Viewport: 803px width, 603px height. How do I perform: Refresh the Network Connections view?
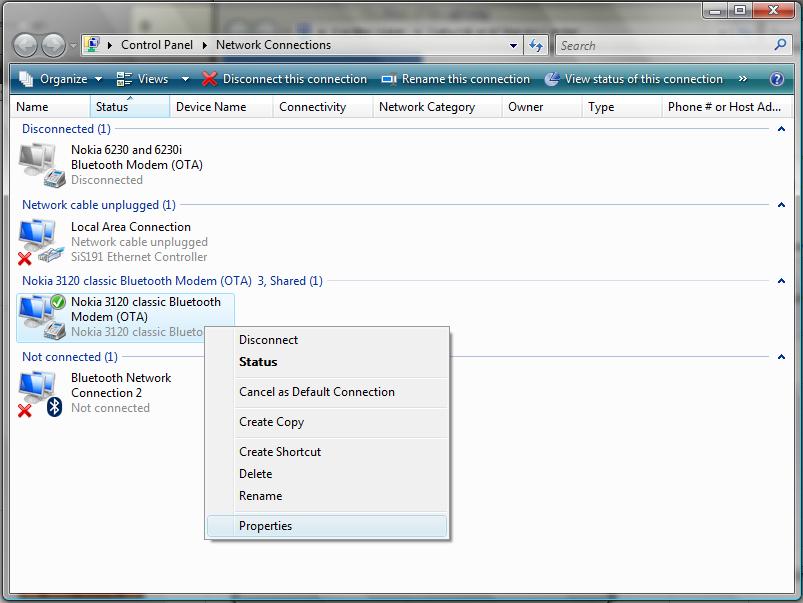[x=536, y=46]
